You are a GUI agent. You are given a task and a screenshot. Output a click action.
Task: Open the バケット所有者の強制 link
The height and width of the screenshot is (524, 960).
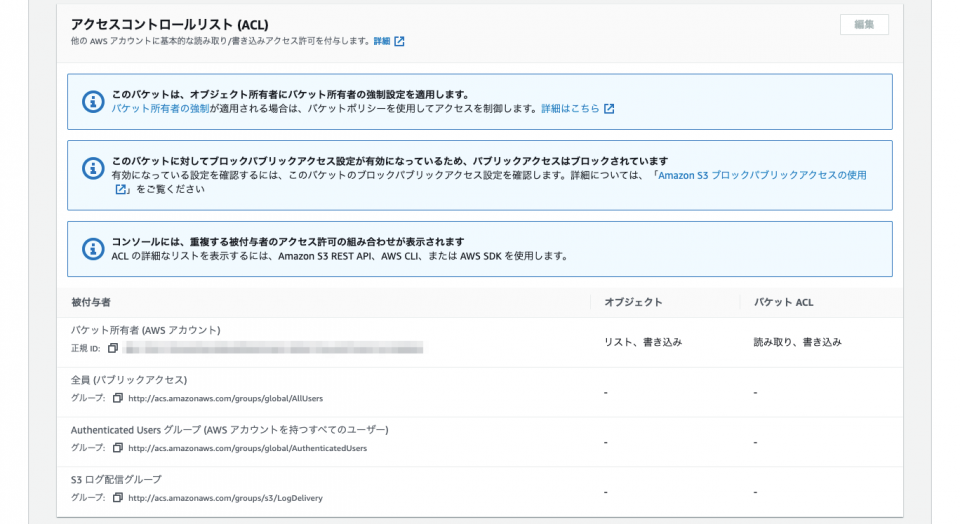160,108
